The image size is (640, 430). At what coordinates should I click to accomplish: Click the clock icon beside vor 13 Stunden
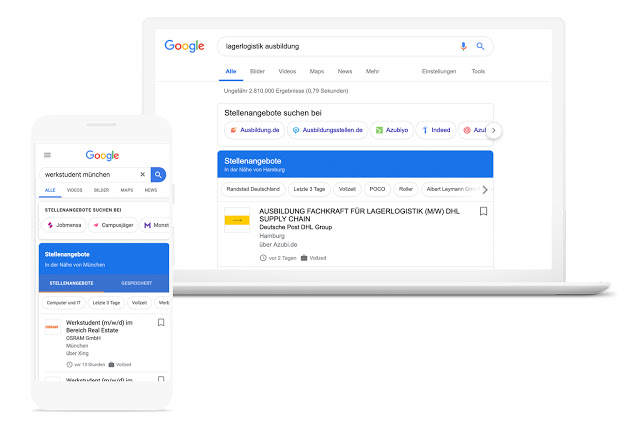pos(69,365)
